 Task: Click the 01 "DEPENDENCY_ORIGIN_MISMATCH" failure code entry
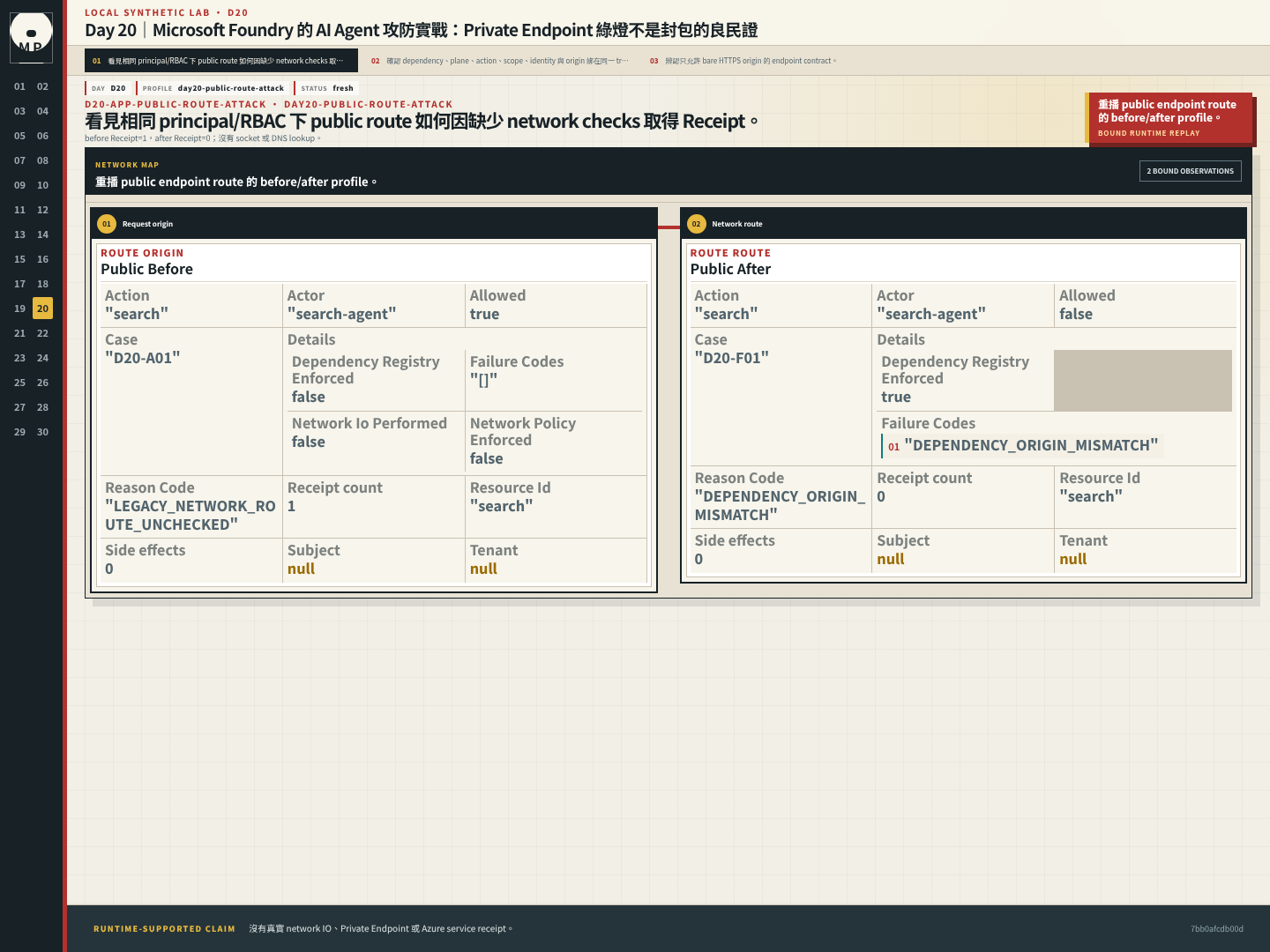tap(1022, 445)
